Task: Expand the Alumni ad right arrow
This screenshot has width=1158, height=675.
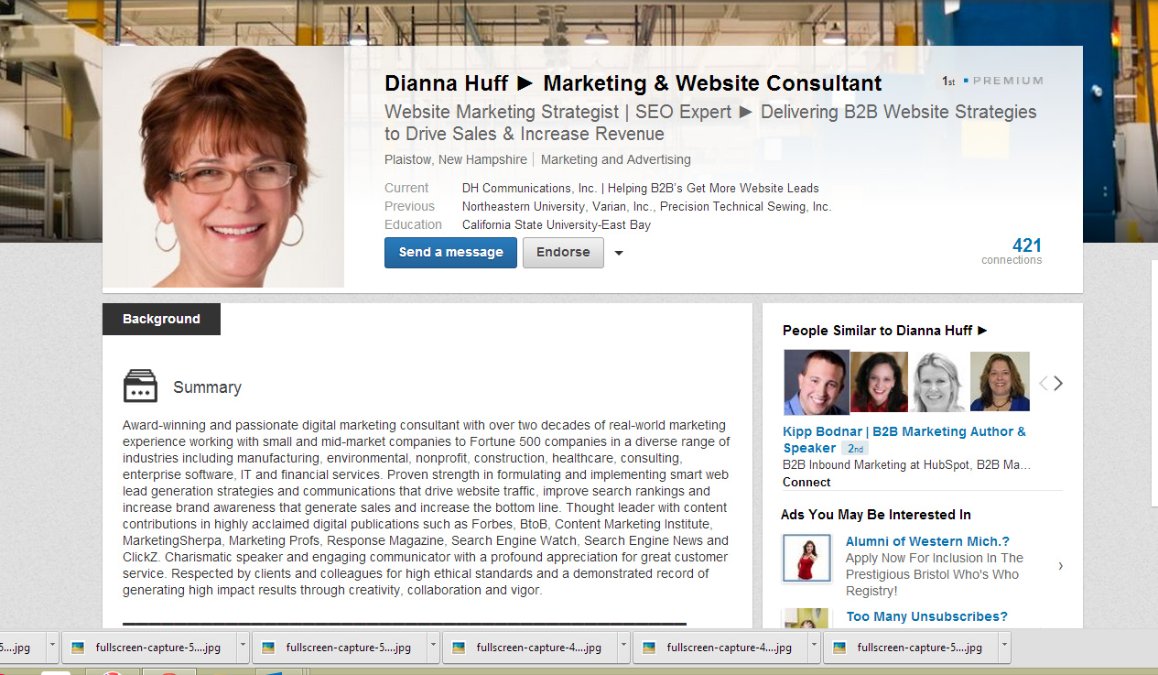Action: 1061,566
